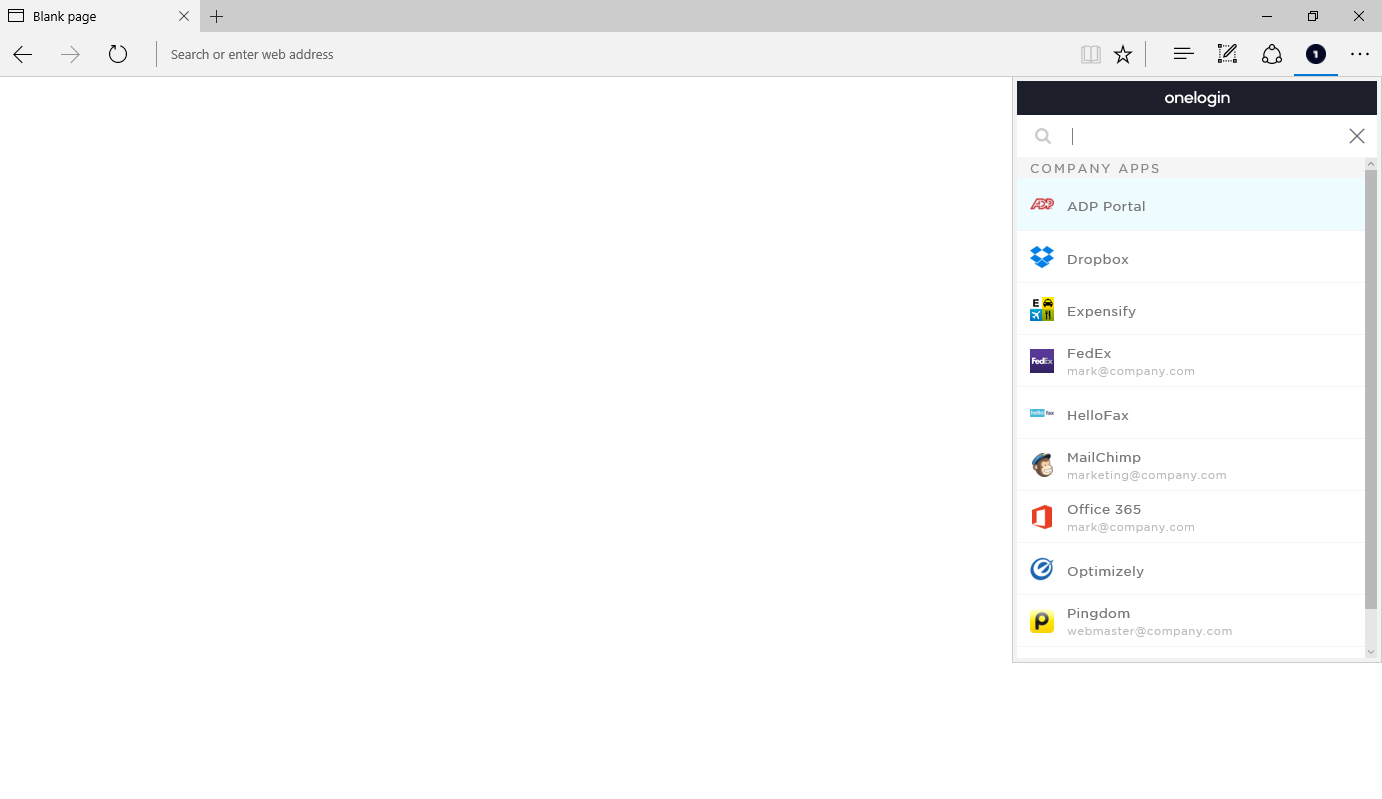1382x799 pixels.
Task: Click webmaster@company.com under Pingdom
Action: click(x=1150, y=631)
